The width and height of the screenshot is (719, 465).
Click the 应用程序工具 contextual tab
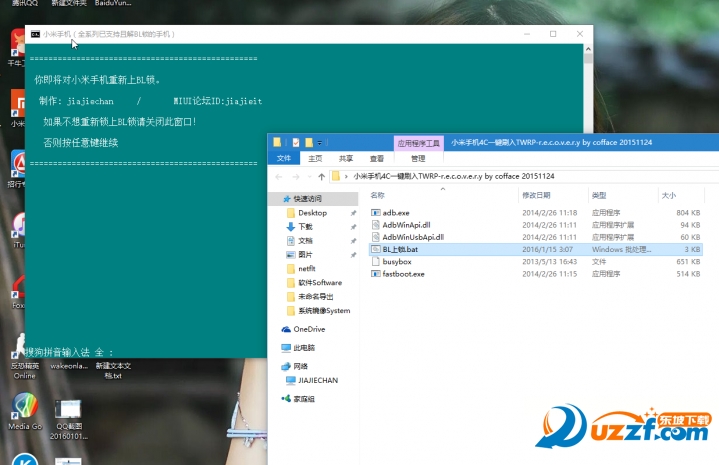point(418,143)
